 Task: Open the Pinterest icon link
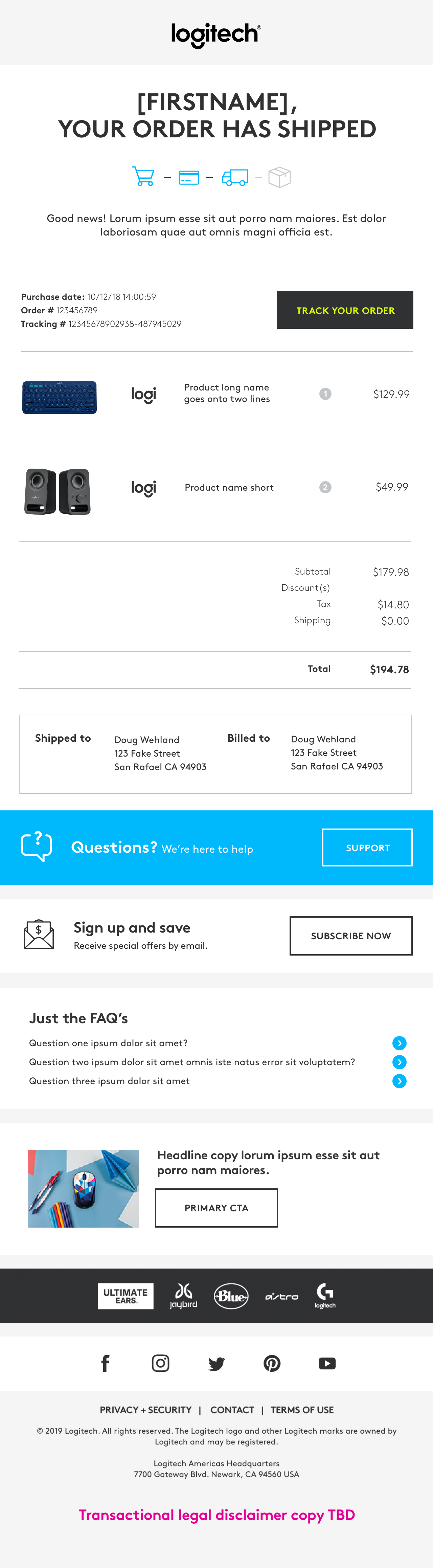(272, 1364)
